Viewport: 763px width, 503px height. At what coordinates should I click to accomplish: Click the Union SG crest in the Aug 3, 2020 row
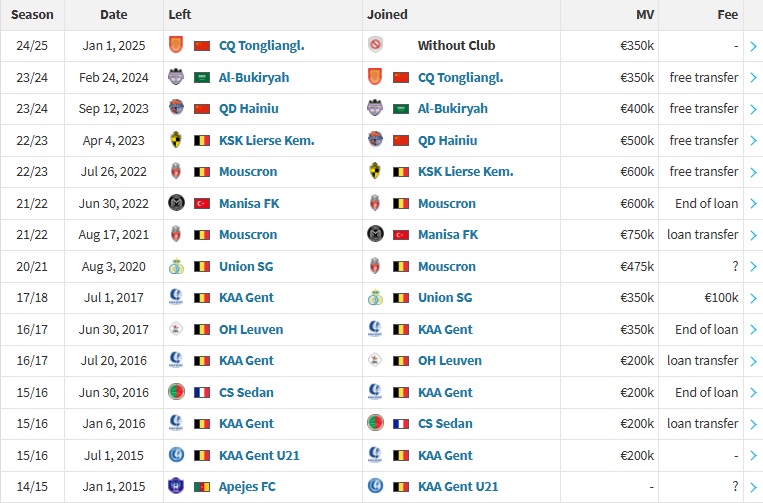tap(176, 266)
